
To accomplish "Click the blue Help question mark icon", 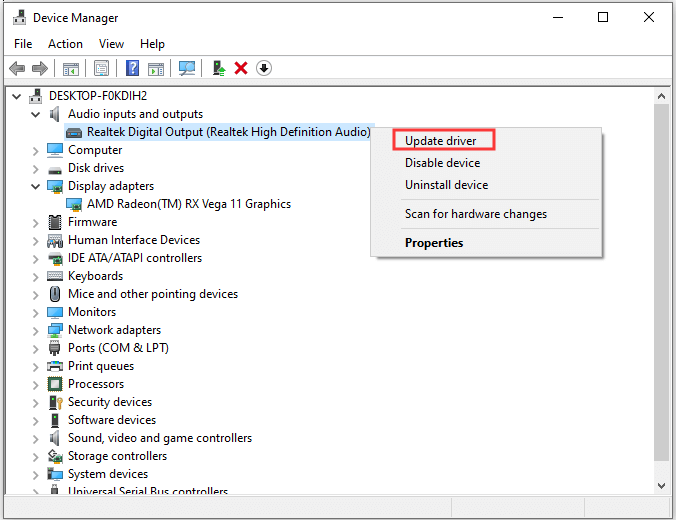I will (x=132, y=68).
